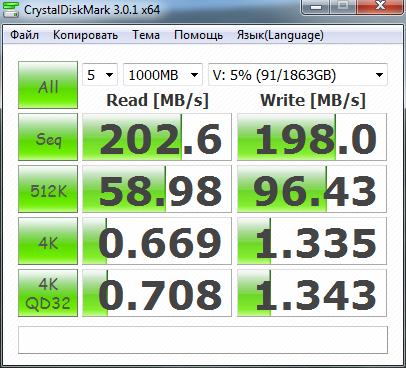Start the 4K QD32 benchmark test

48,293
